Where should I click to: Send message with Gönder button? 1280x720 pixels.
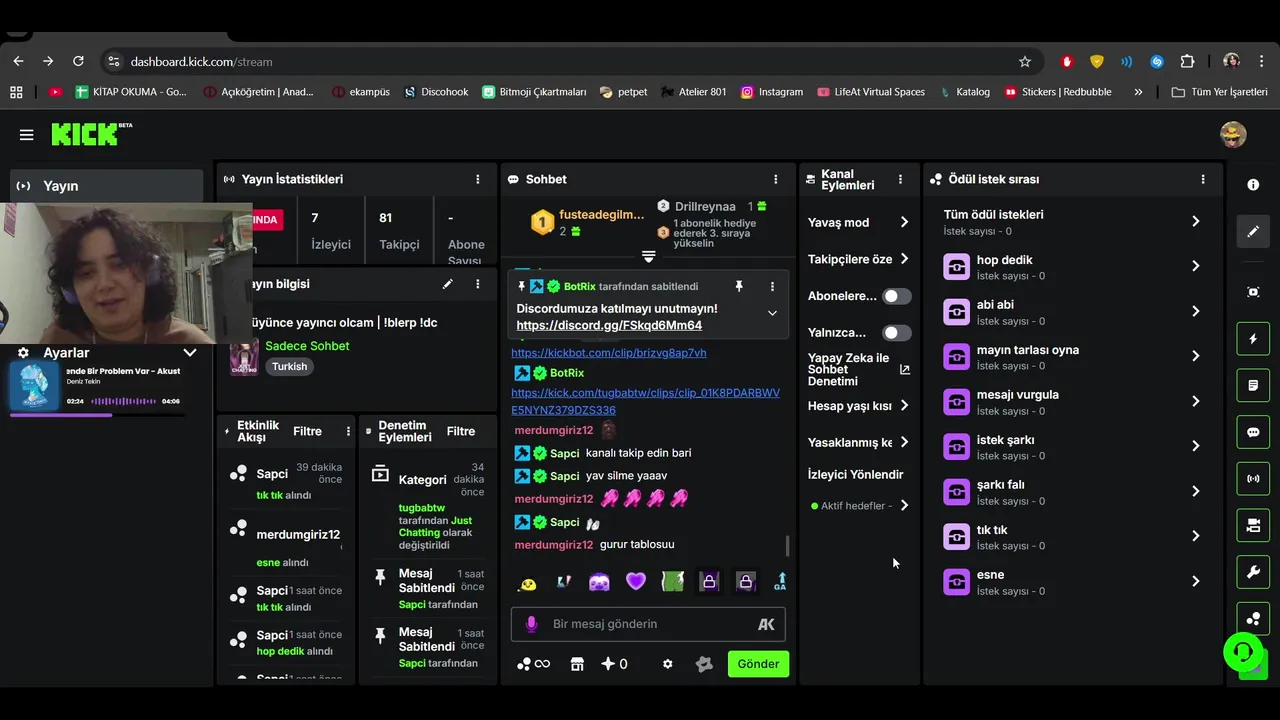pyautogui.click(x=758, y=664)
